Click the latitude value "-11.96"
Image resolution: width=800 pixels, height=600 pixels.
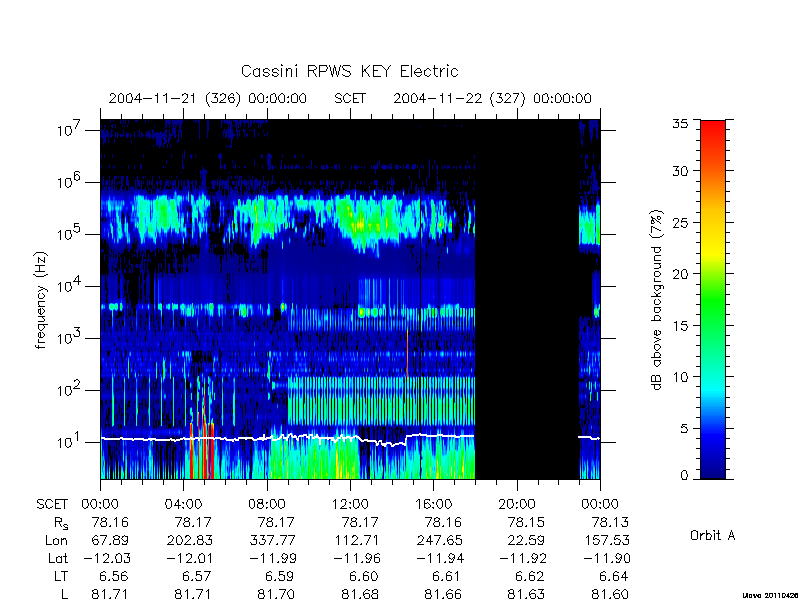357,558
